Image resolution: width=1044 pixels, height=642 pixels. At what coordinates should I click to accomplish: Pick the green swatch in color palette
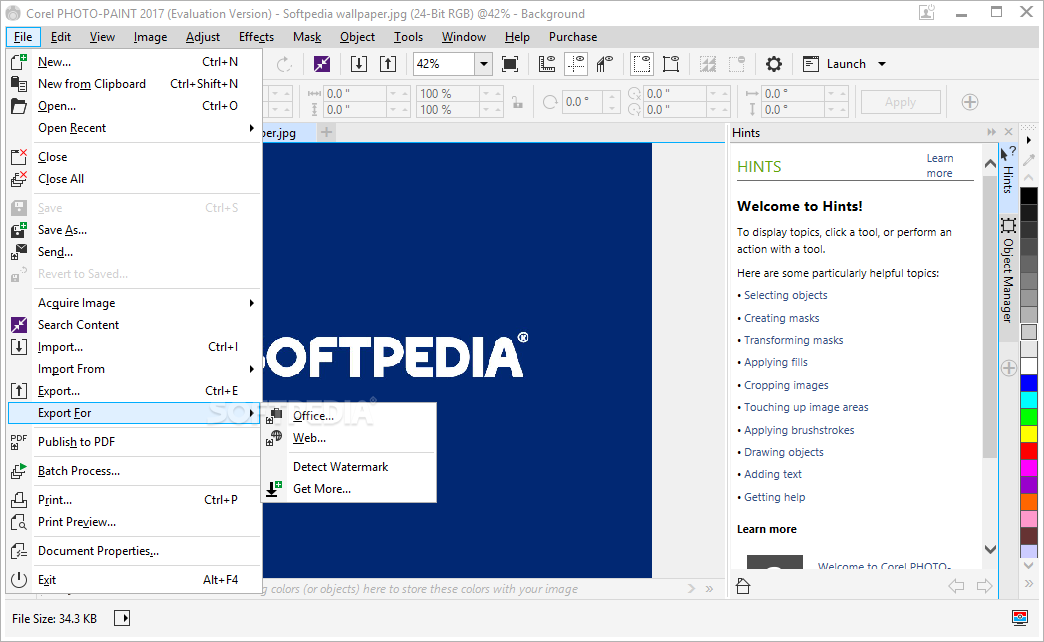point(1029,417)
